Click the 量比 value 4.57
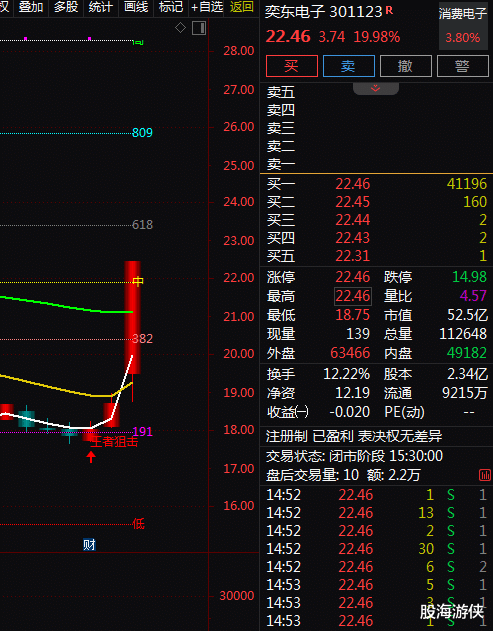This screenshot has width=493, height=631. (473, 296)
